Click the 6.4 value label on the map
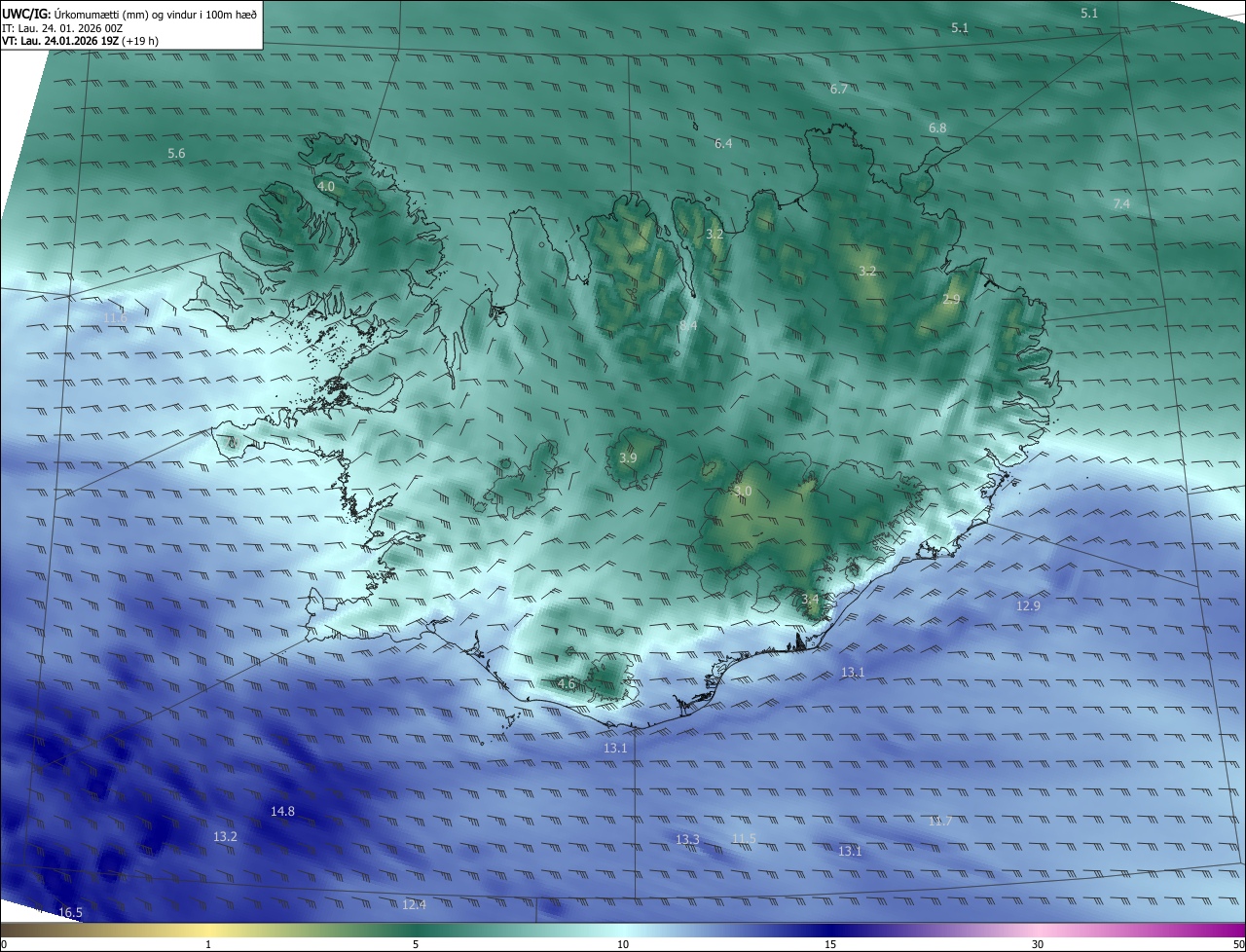This screenshot has width=1246, height=952. 723,144
